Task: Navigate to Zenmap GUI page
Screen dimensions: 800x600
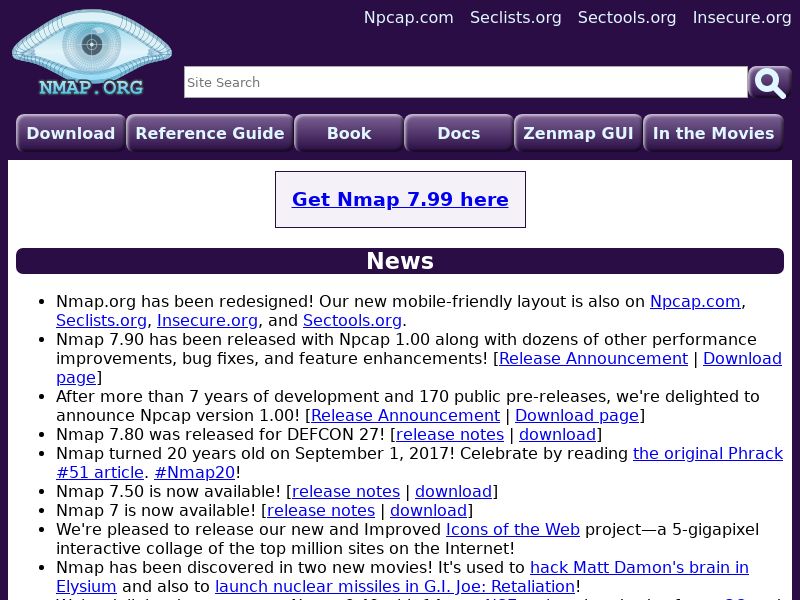Action: (x=578, y=133)
